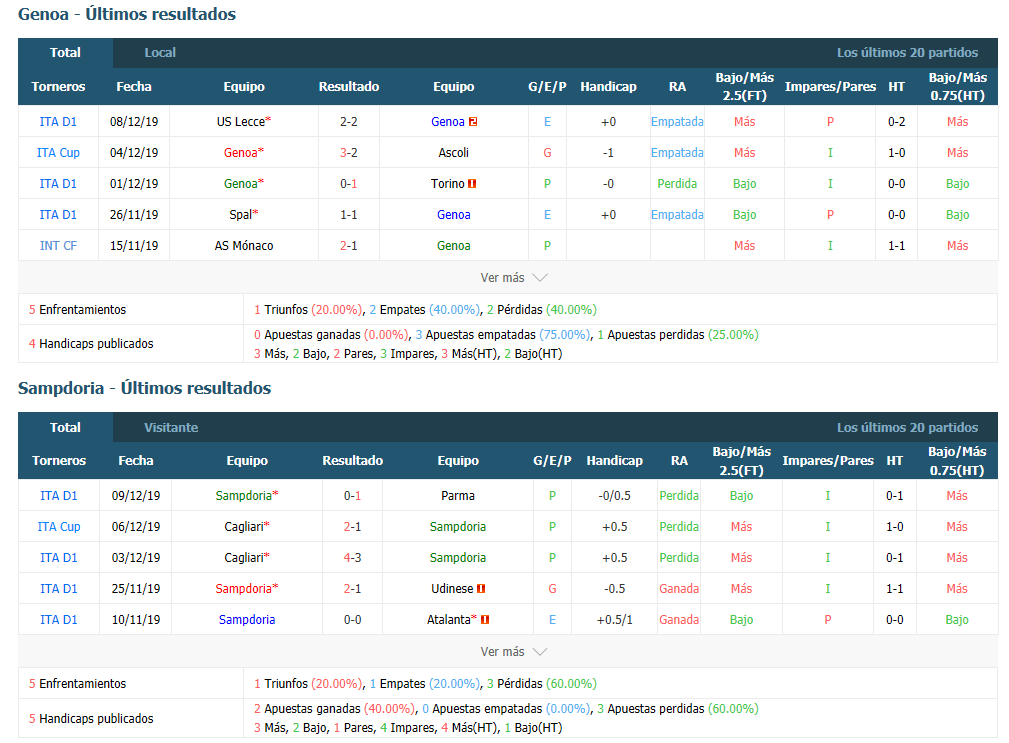The height and width of the screenshot is (743, 1009).
Task: Click the Atalanta team name
Action: coord(449,619)
